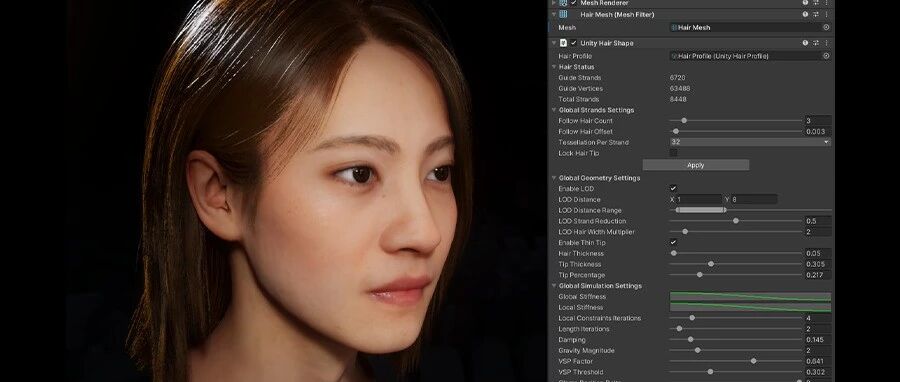The height and width of the screenshot is (382, 900).
Task: Enable the Lock Hair Tip checkbox
Action: (673, 153)
